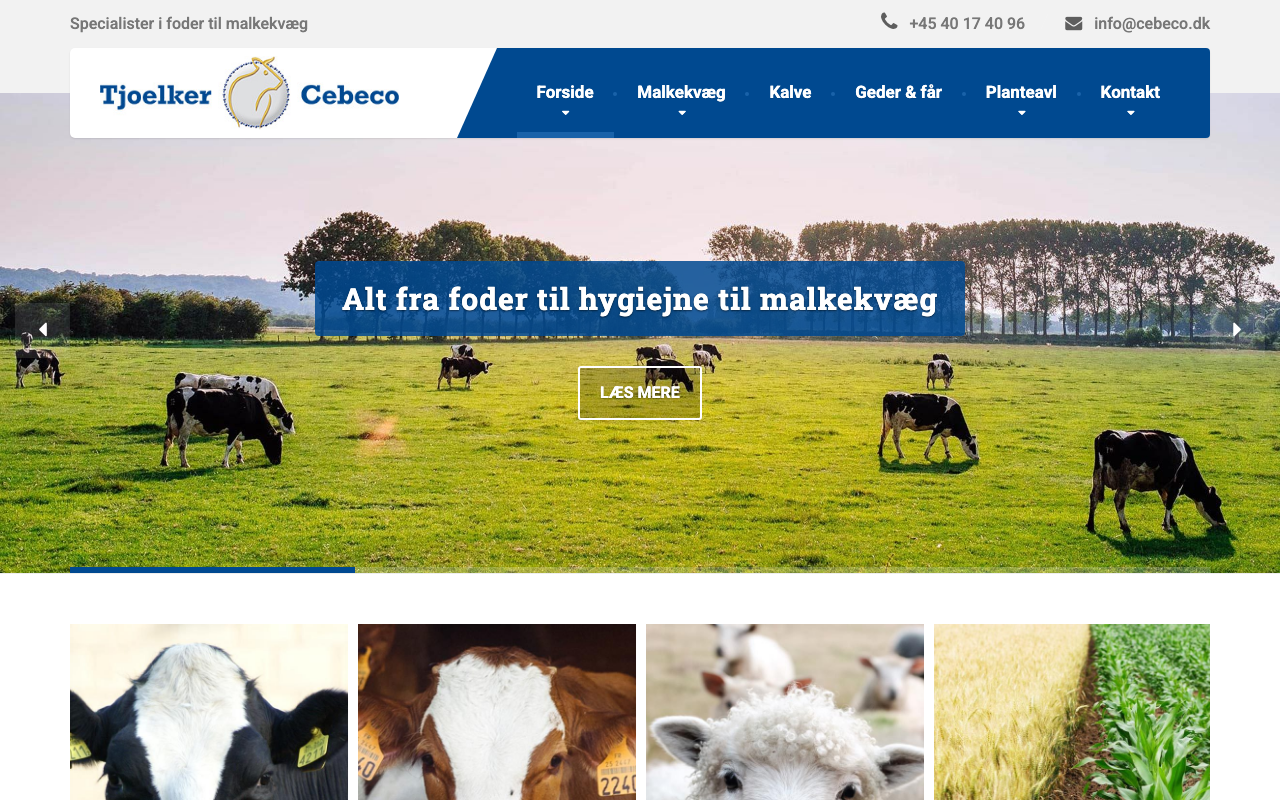Expand the Kontakt dropdown caret
The height and width of the screenshot is (800, 1280).
1130,113
